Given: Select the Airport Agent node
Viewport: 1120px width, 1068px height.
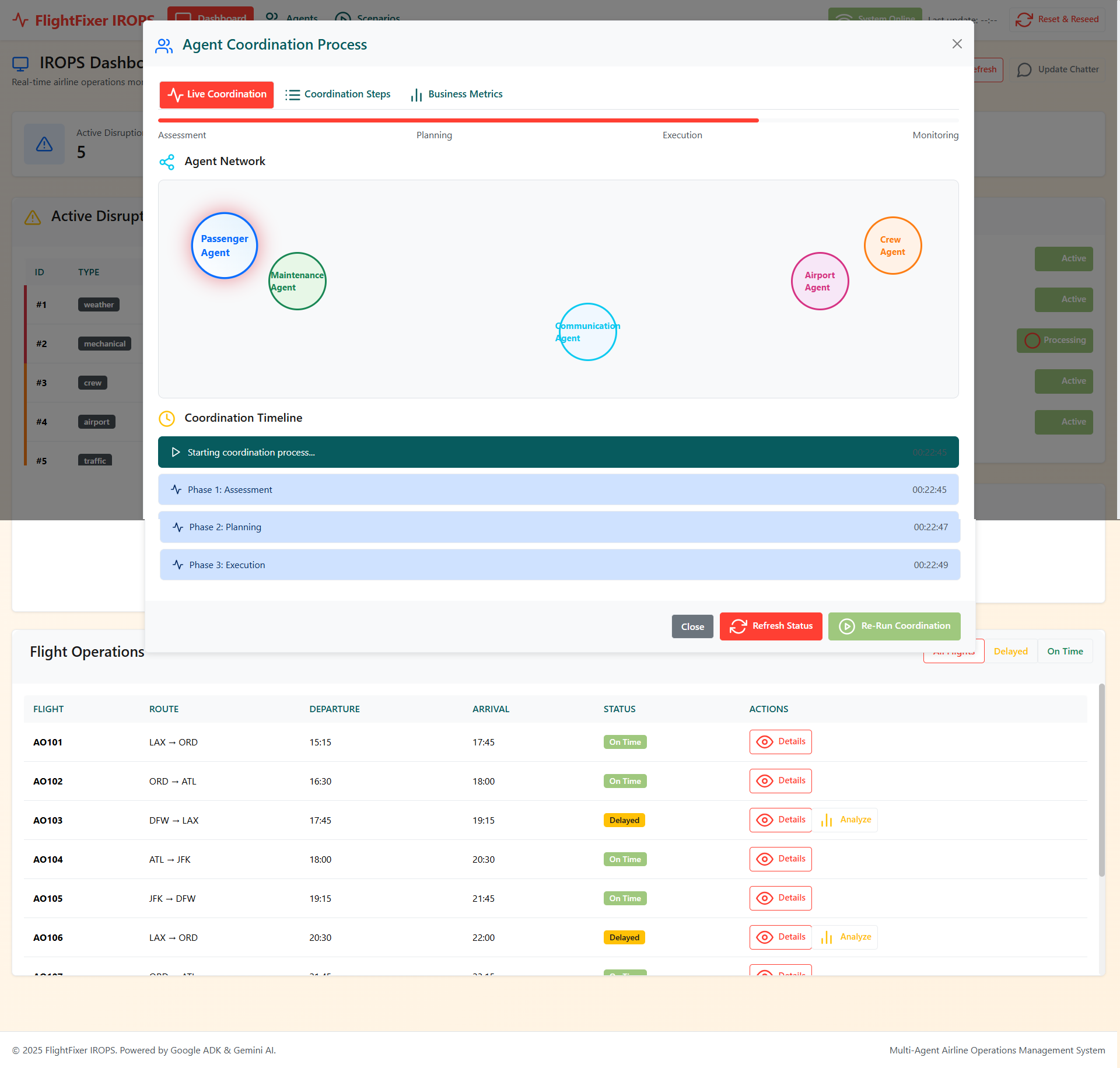Looking at the screenshot, I should tap(820, 281).
